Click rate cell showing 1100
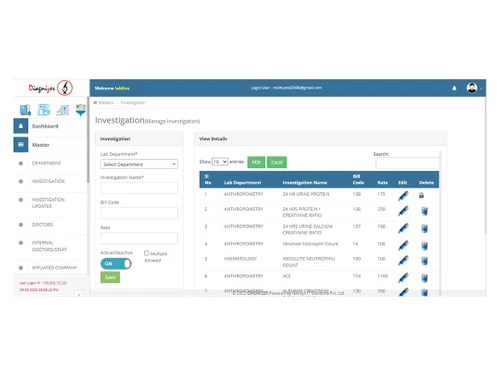Viewport: 500px width, 375px height. (382, 276)
